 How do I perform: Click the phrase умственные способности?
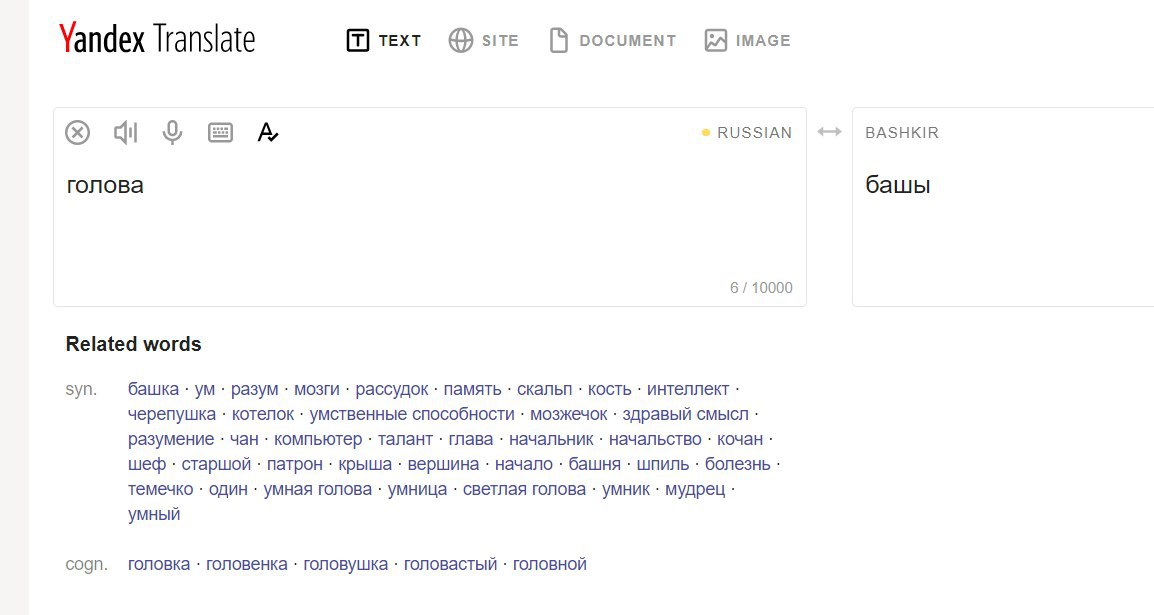click(412, 414)
